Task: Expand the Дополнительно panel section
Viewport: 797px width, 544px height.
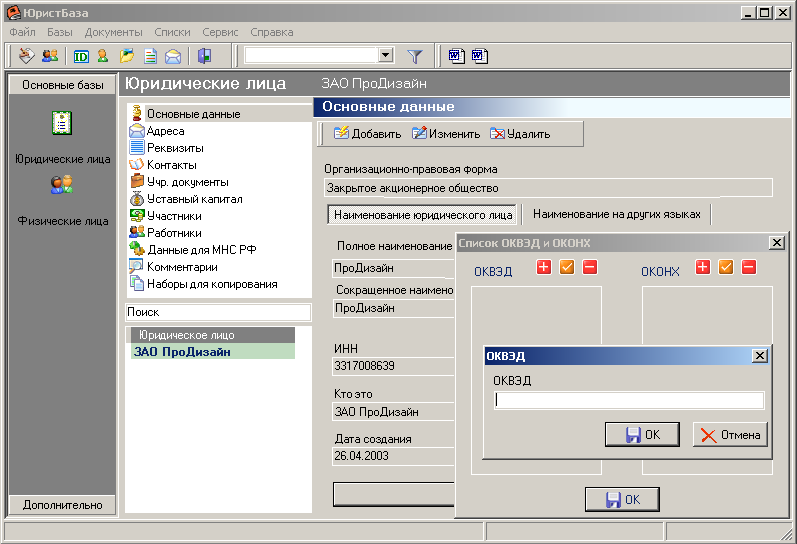Action: [x=63, y=505]
